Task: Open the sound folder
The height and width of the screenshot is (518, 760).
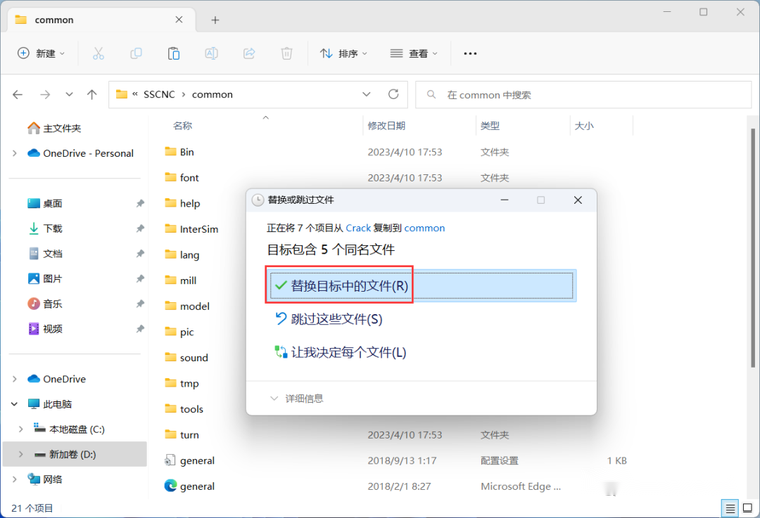Action: pos(187,358)
